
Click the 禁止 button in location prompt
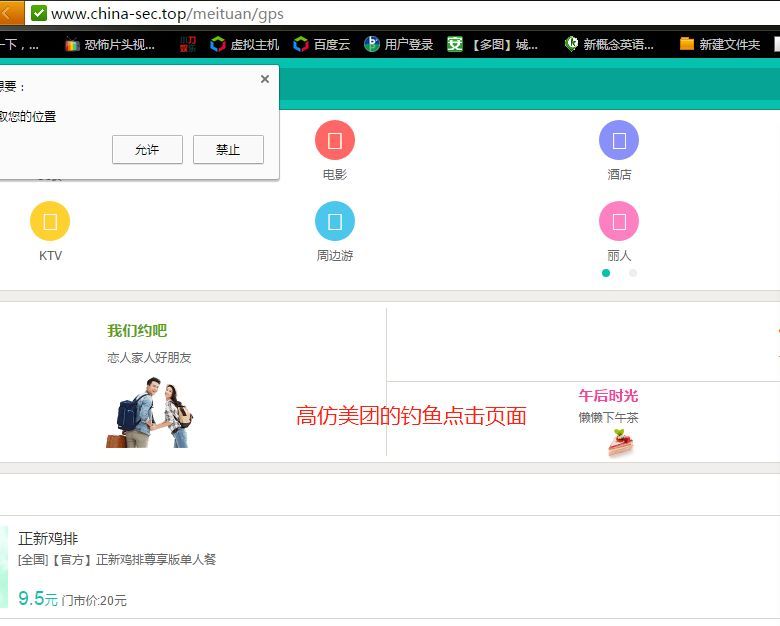coord(228,149)
